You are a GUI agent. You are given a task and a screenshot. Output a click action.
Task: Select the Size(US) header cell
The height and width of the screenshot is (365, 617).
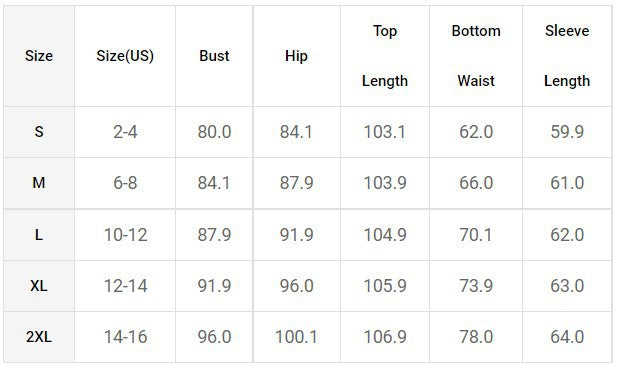(125, 56)
